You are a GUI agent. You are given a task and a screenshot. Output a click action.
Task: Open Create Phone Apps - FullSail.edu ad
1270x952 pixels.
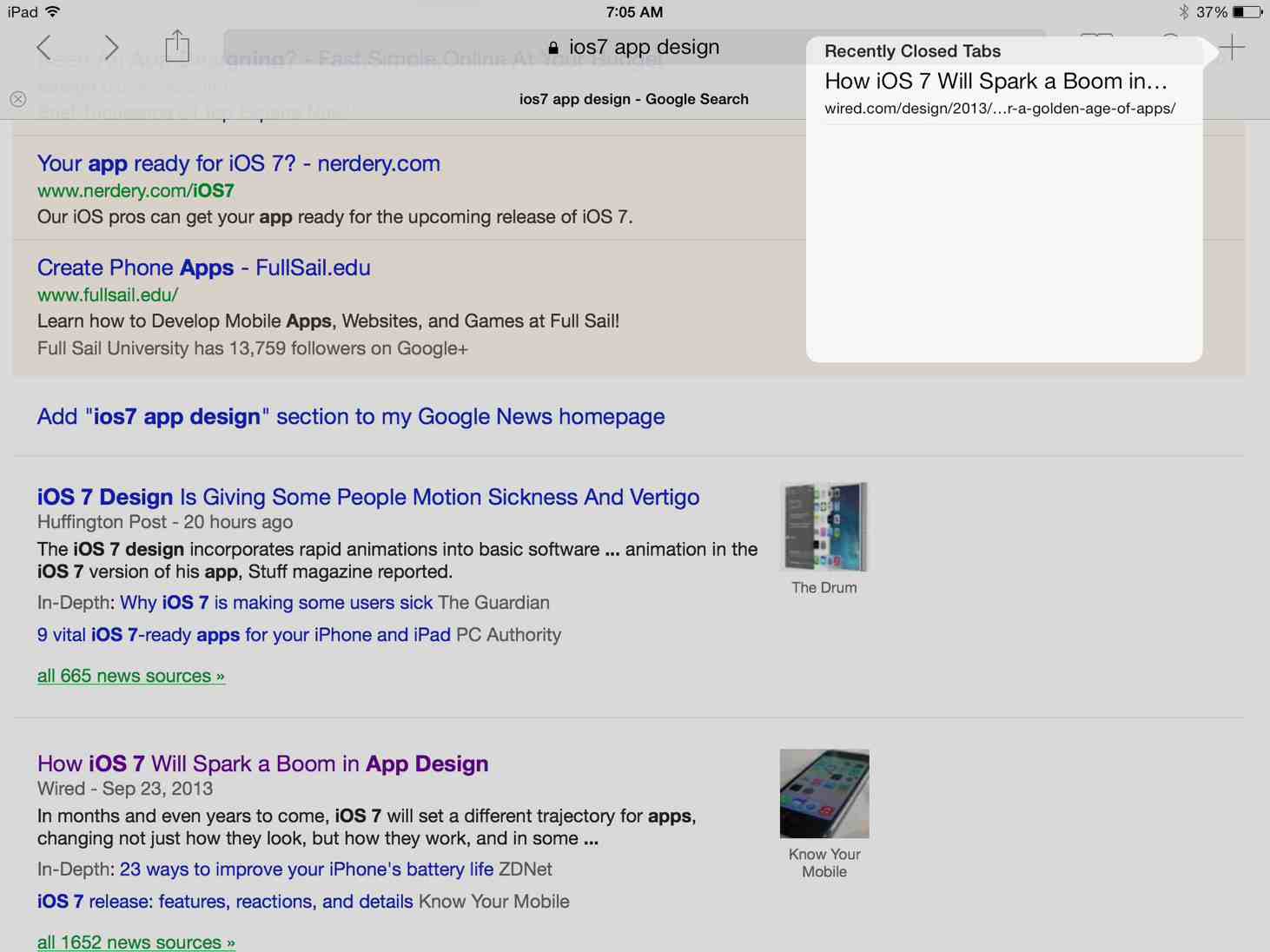(x=204, y=268)
